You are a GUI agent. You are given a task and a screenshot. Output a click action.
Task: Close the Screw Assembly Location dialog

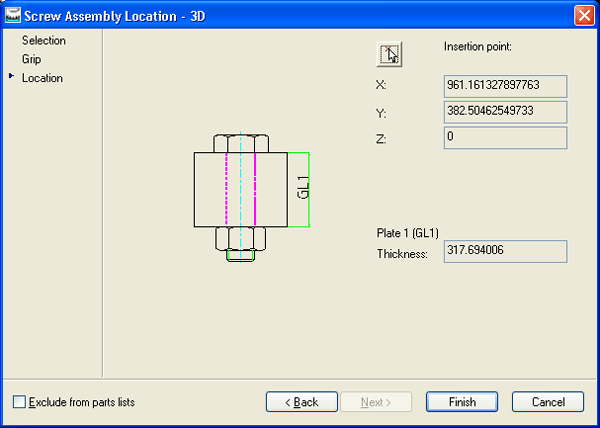pos(584,15)
